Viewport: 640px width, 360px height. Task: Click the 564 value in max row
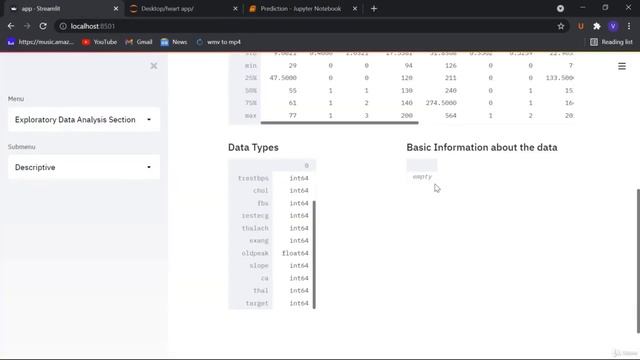click(x=451, y=116)
